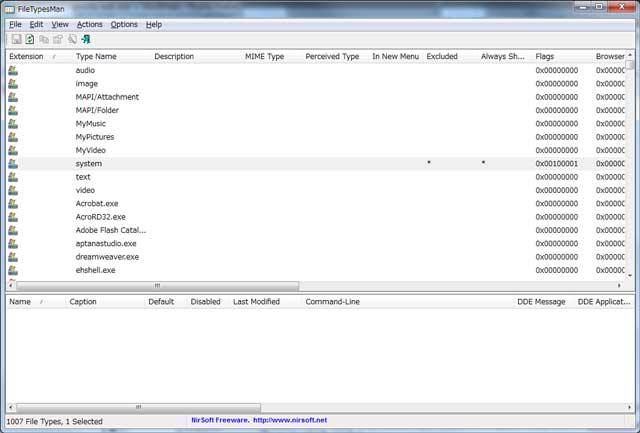
Task: Open the File menu
Action: (x=15, y=24)
